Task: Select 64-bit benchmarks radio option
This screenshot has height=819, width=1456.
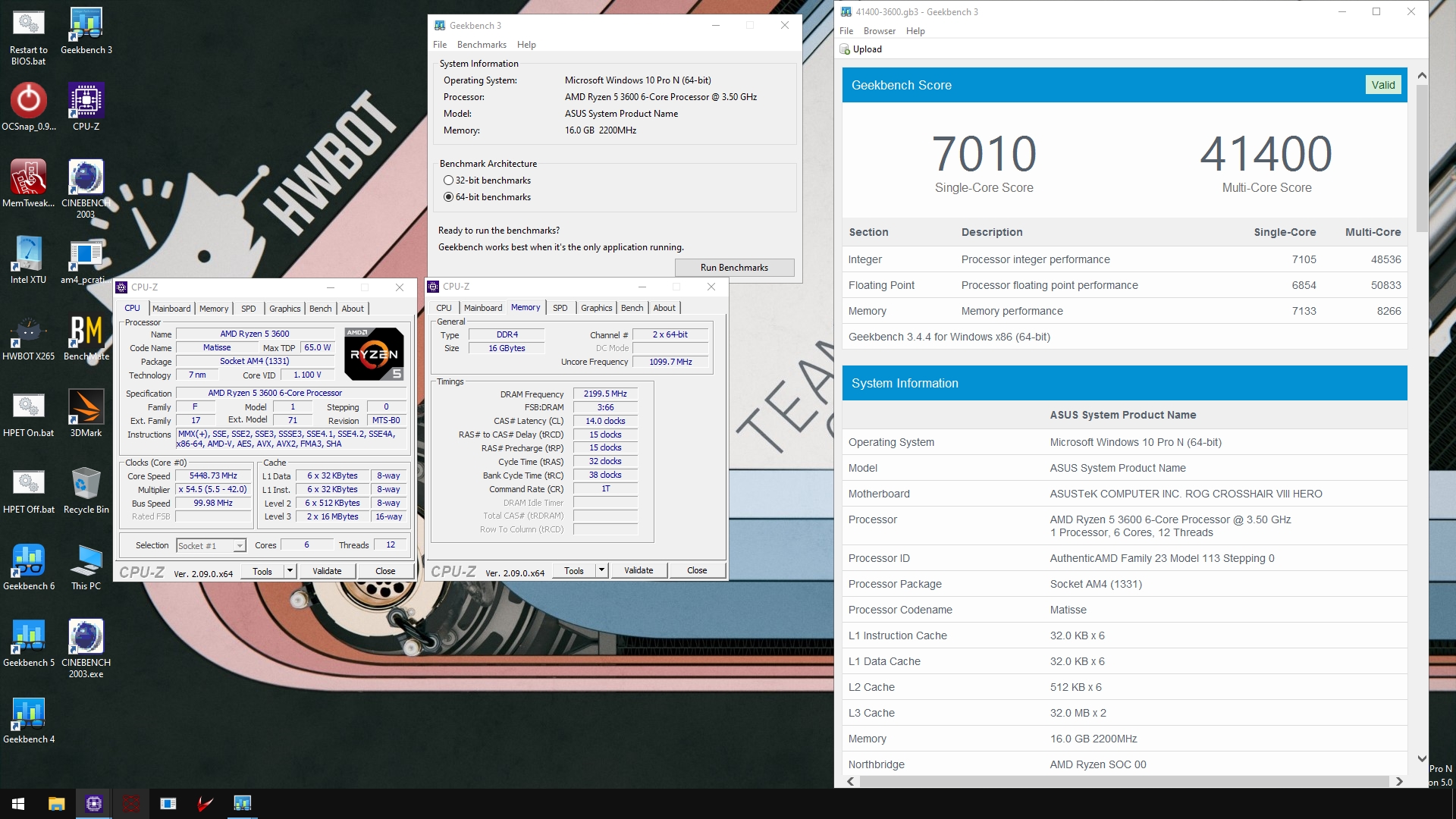Action: [x=449, y=197]
